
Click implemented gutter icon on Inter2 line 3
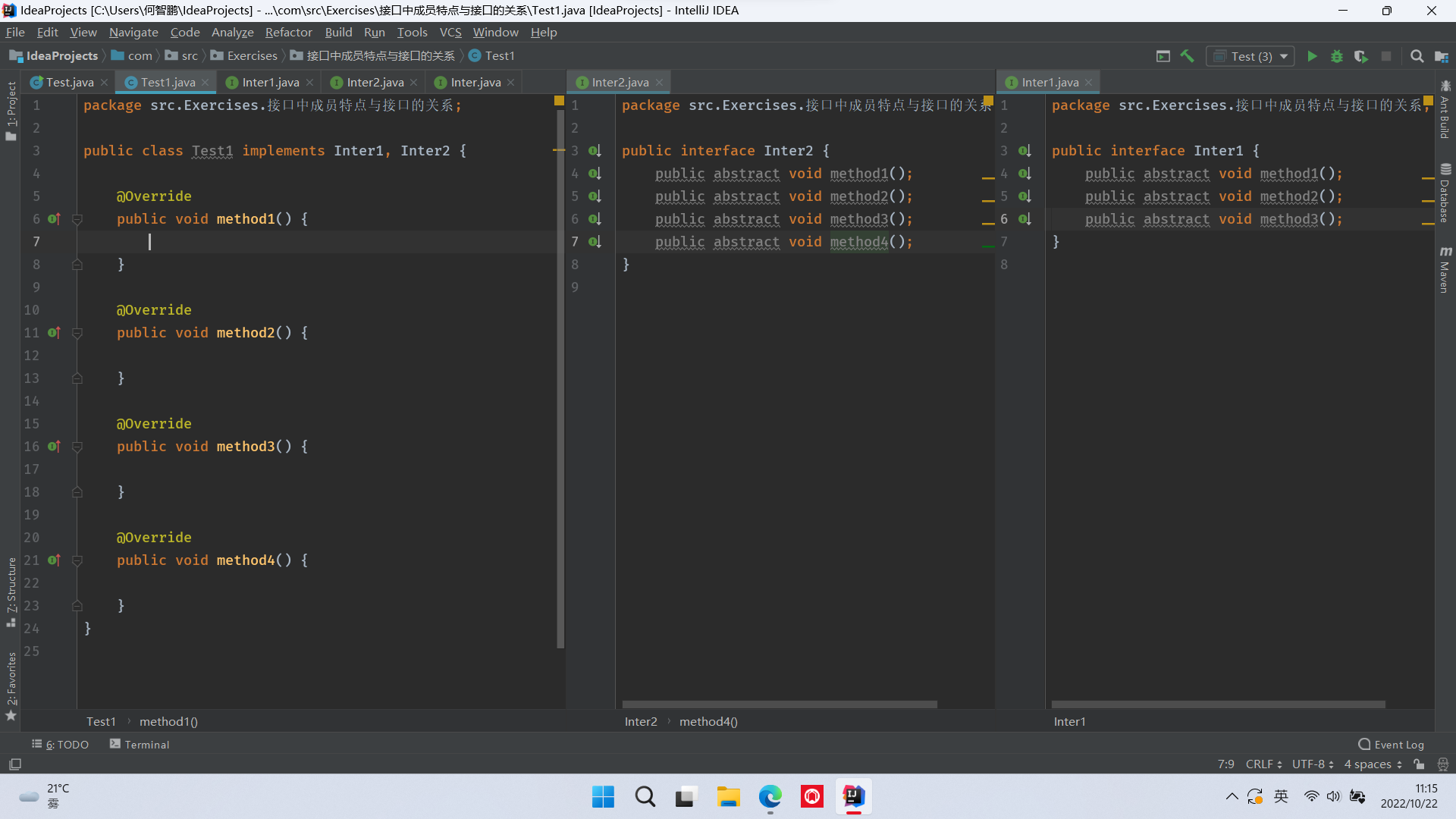click(x=595, y=151)
